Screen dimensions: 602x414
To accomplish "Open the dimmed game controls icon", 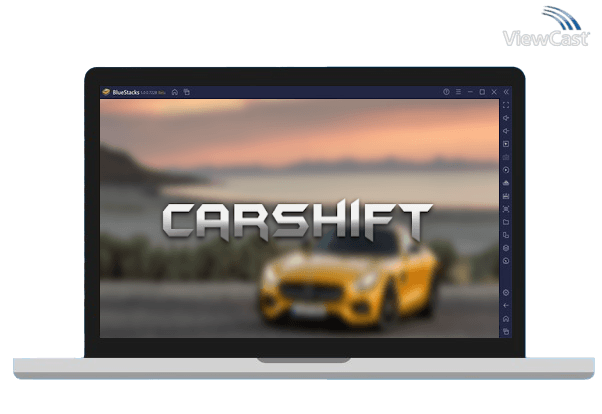I will (506, 157).
